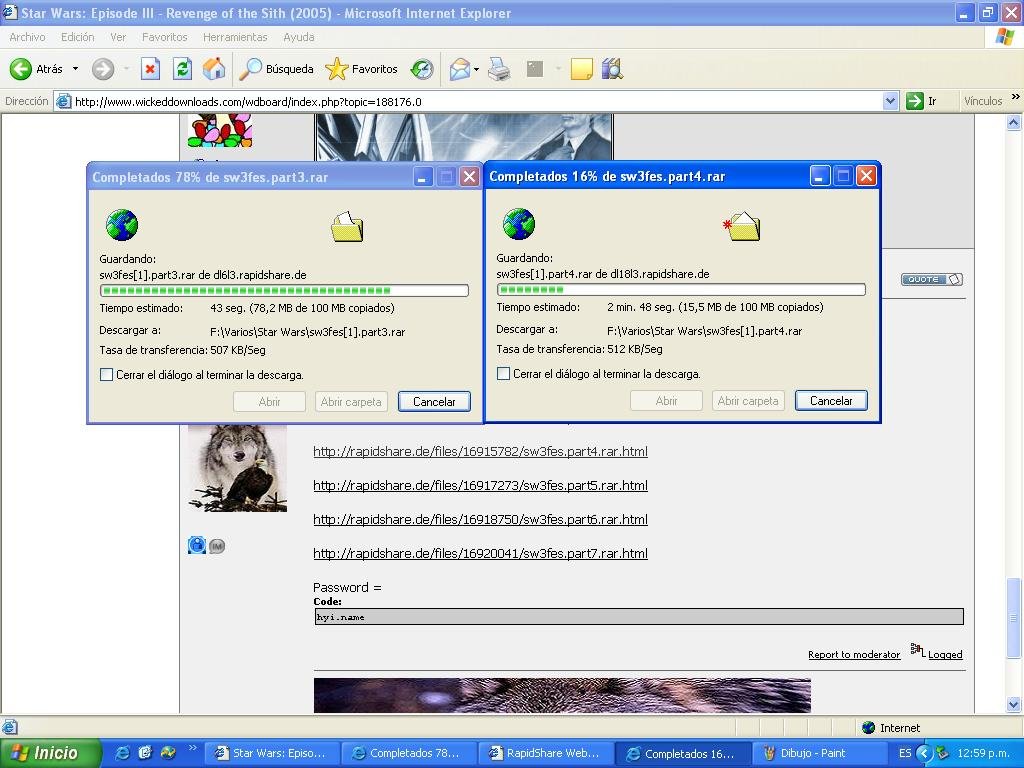Expand quick launch overflow chevron
Screen dimensions: 1024x768
193,748
